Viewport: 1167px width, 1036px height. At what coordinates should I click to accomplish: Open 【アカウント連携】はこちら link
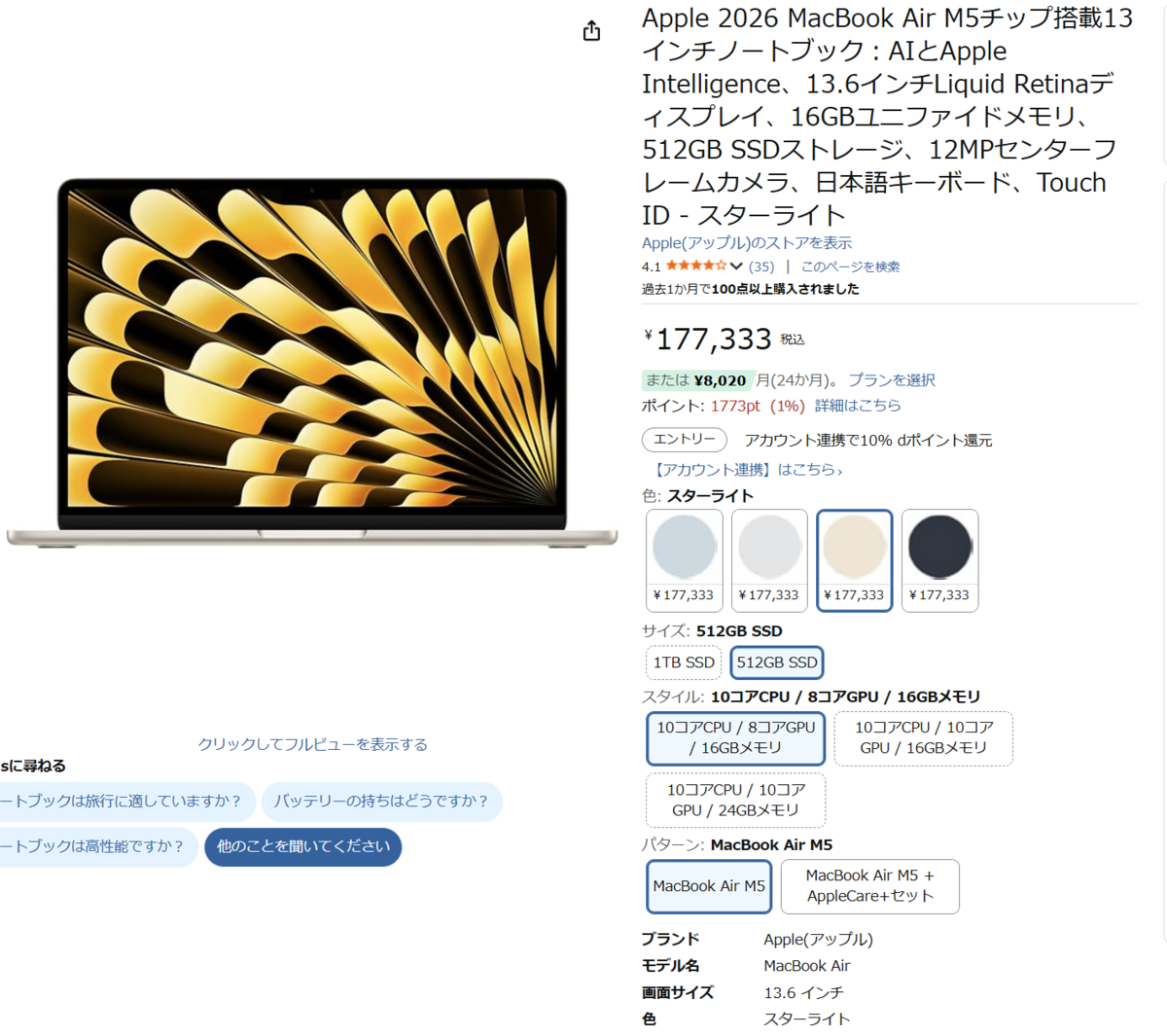pyautogui.click(x=746, y=470)
